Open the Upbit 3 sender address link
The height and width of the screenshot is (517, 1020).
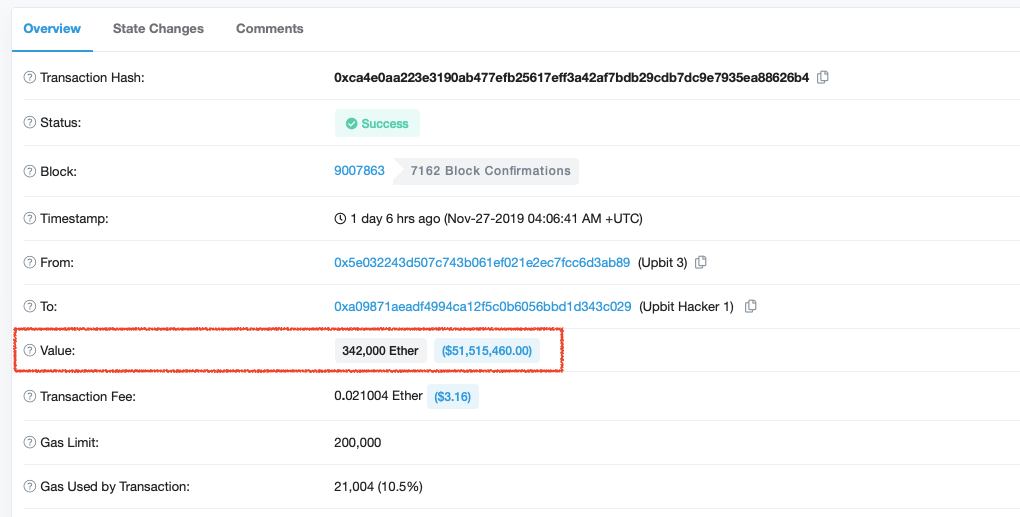(482, 263)
